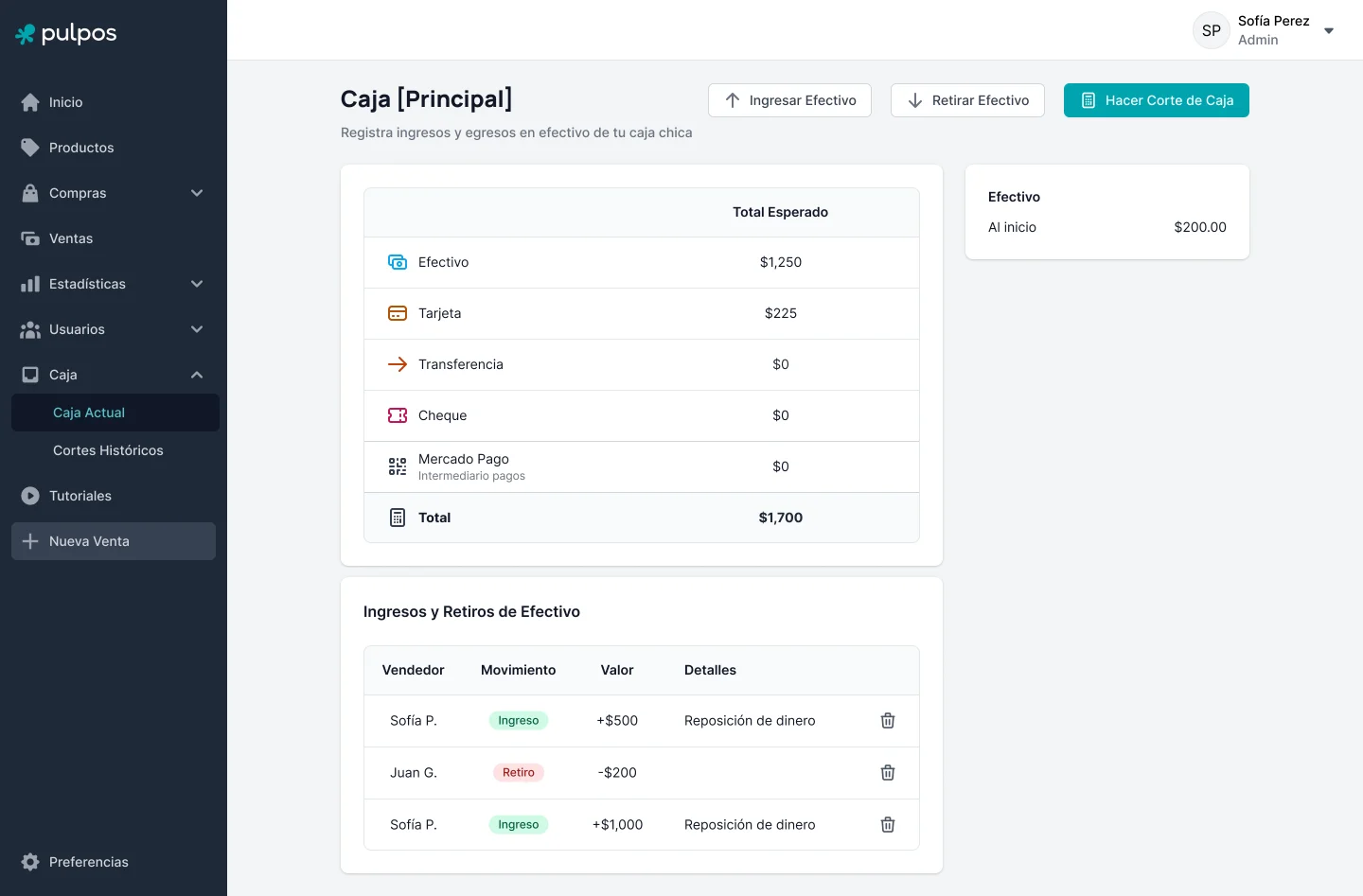The width and height of the screenshot is (1363, 896).
Task: Click the $200.00 Al inicio amount
Action: pyautogui.click(x=1200, y=227)
